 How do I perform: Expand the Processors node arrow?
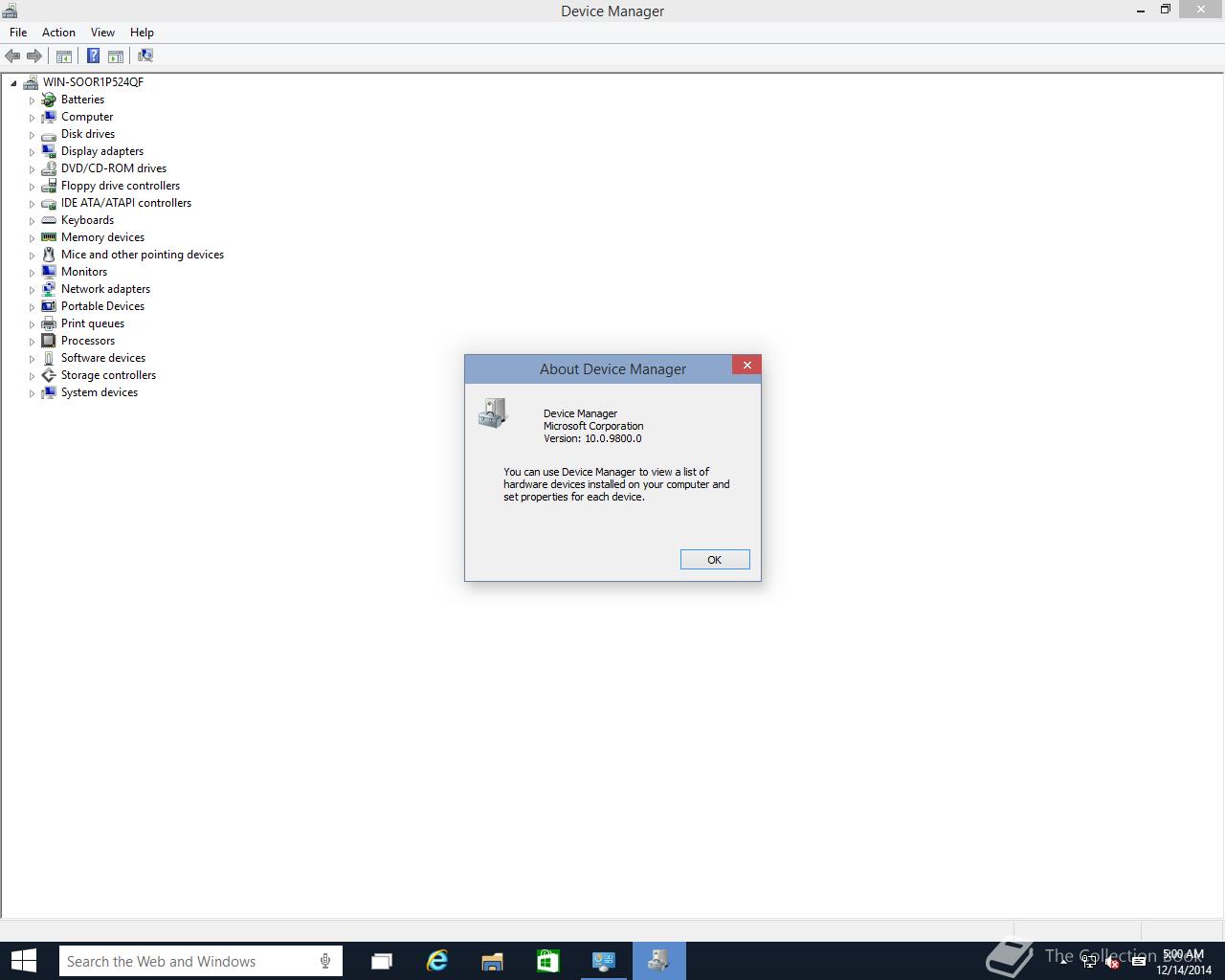coord(32,342)
